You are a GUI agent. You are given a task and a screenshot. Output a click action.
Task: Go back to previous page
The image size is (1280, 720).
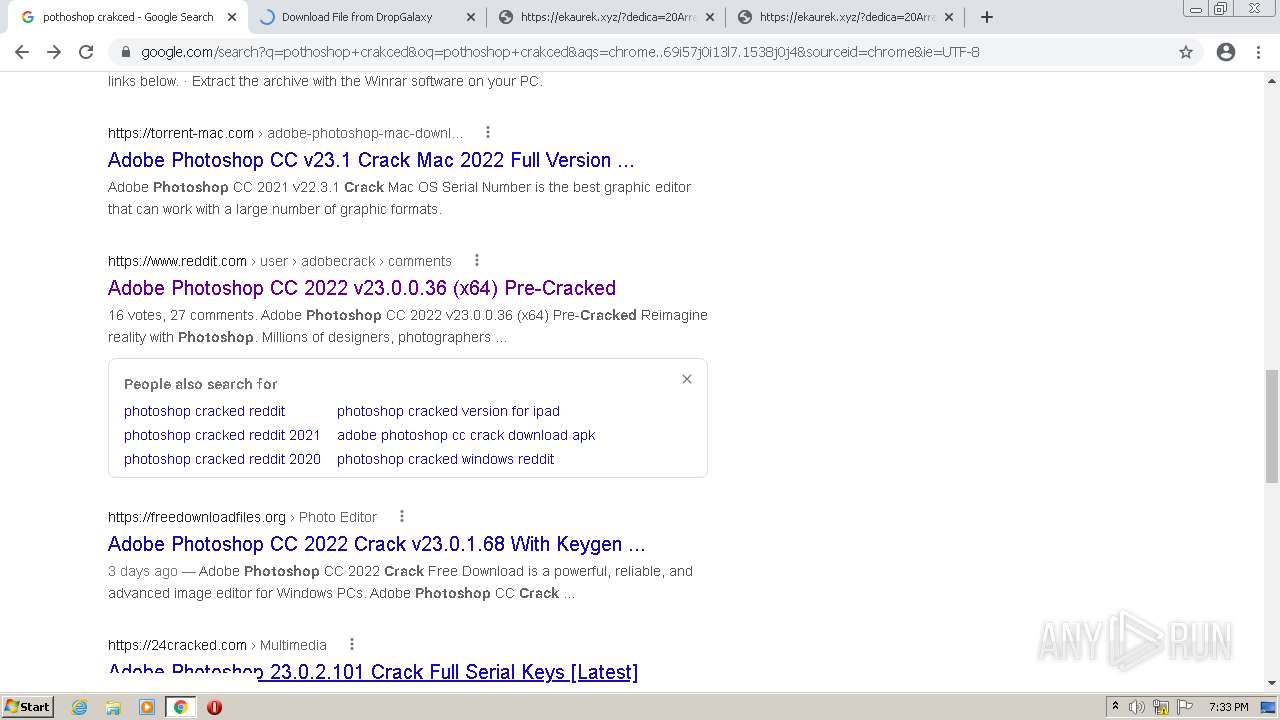[x=22, y=52]
